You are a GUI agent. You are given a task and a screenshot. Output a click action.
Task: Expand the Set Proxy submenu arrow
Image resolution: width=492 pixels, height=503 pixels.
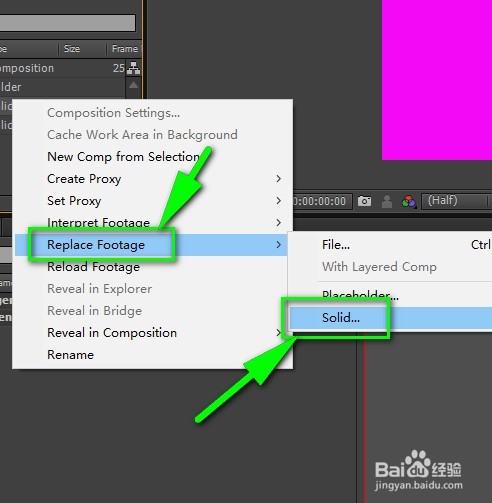coord(279,201)
